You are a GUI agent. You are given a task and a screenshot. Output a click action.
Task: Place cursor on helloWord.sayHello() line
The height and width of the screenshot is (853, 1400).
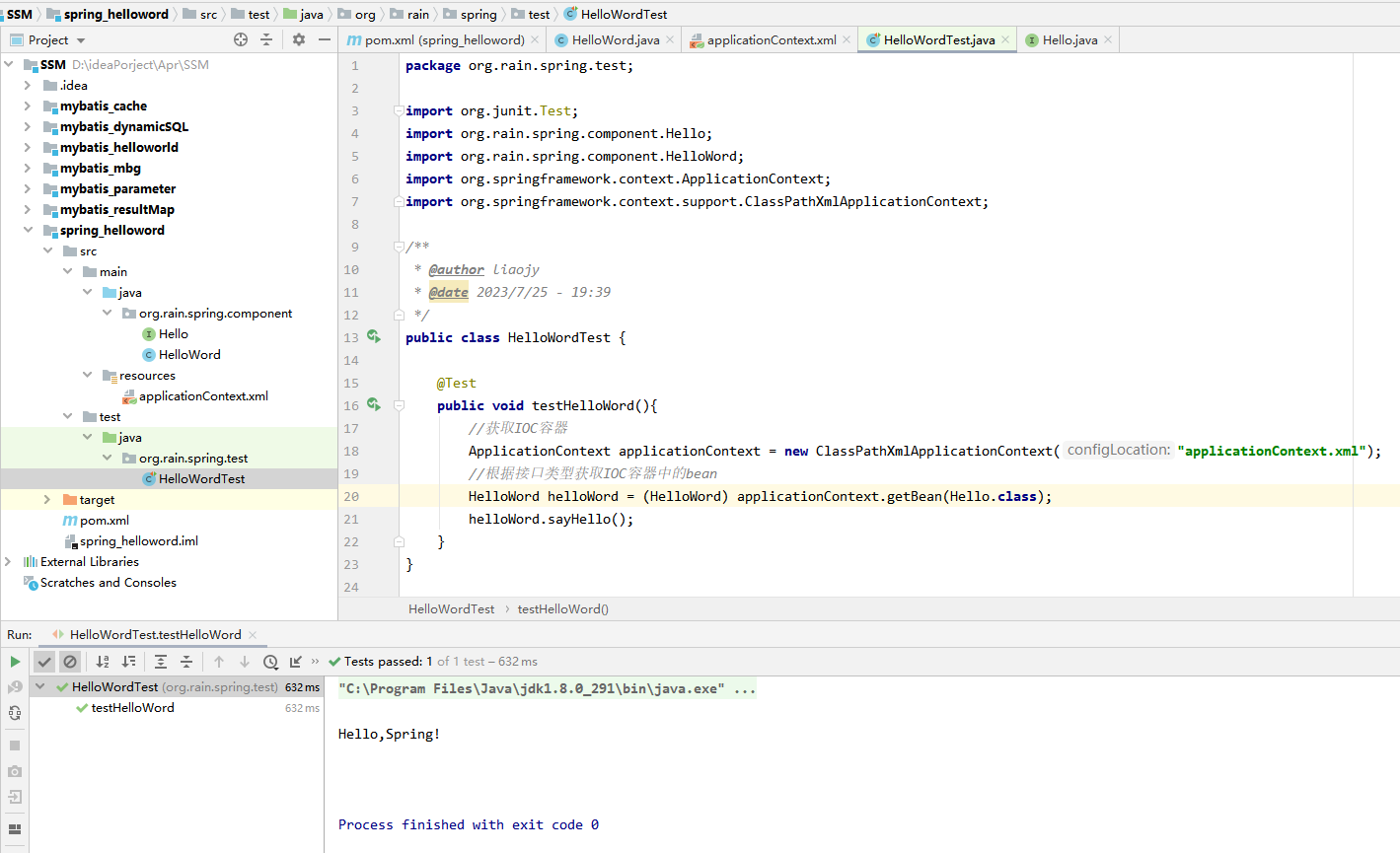(551, 519)
